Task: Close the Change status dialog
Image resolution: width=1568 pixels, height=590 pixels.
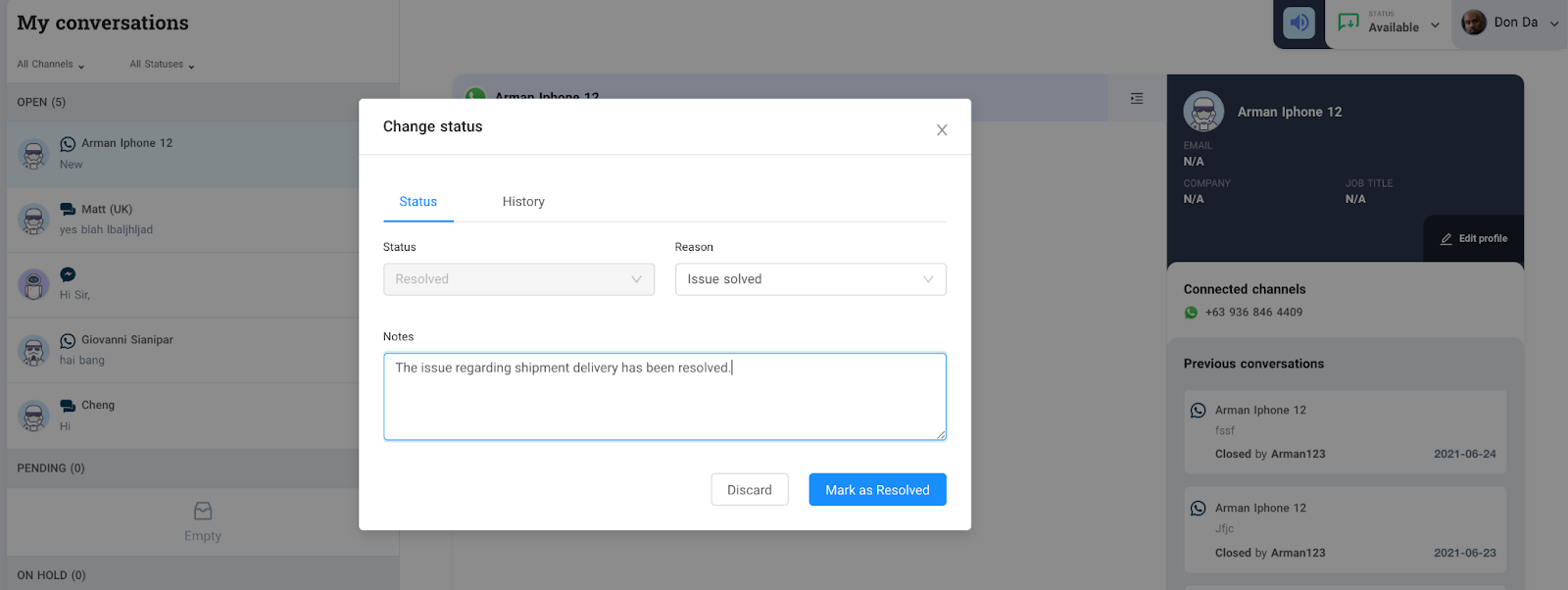Action: (941, 130)
